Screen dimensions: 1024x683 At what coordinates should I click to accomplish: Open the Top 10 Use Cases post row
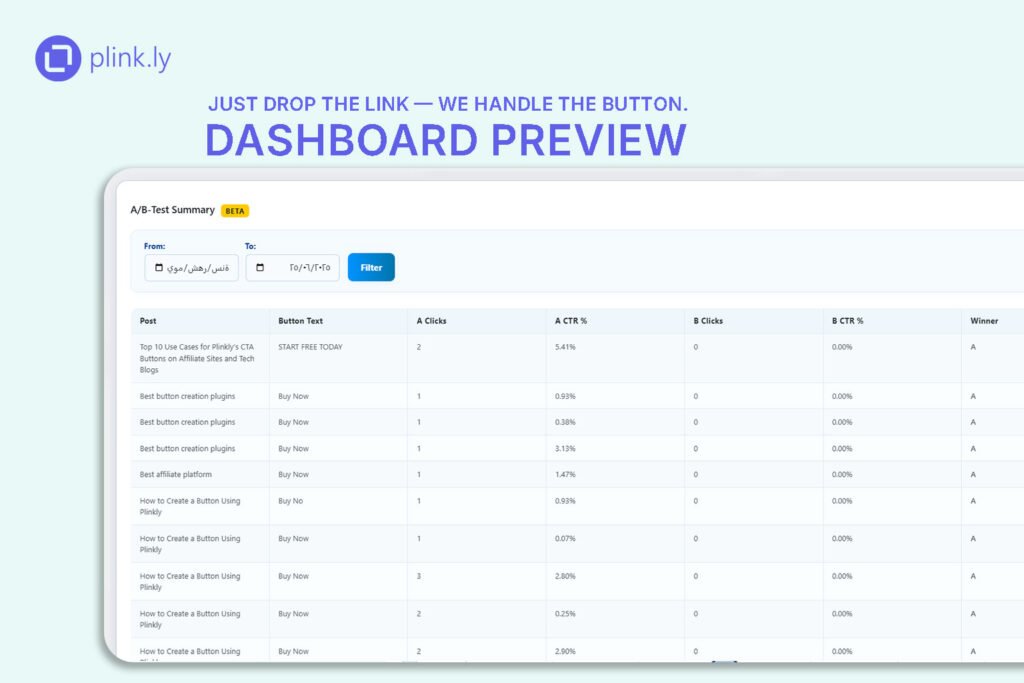tap(198, 358)
